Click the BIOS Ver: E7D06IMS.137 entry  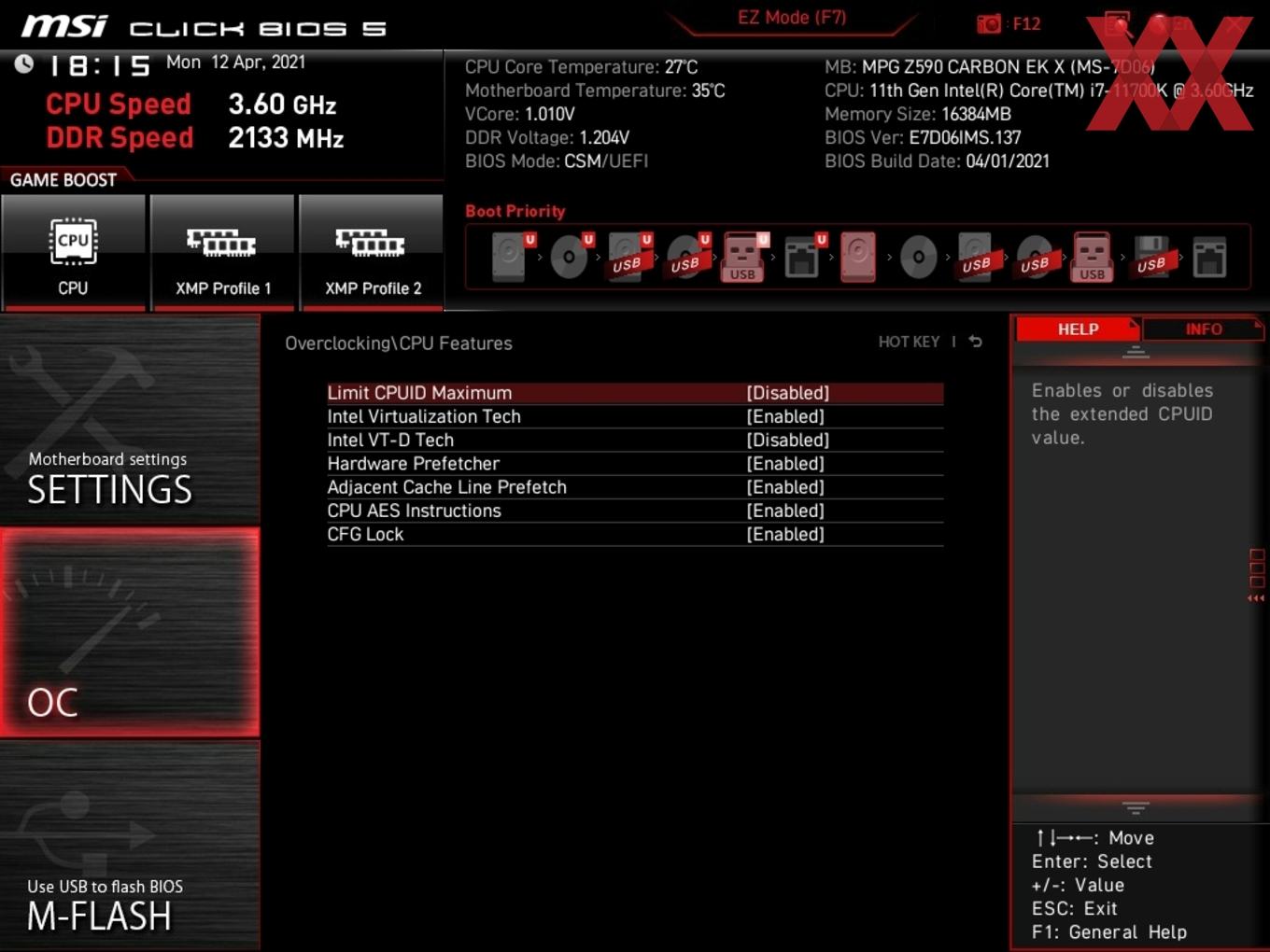[923, 137]
